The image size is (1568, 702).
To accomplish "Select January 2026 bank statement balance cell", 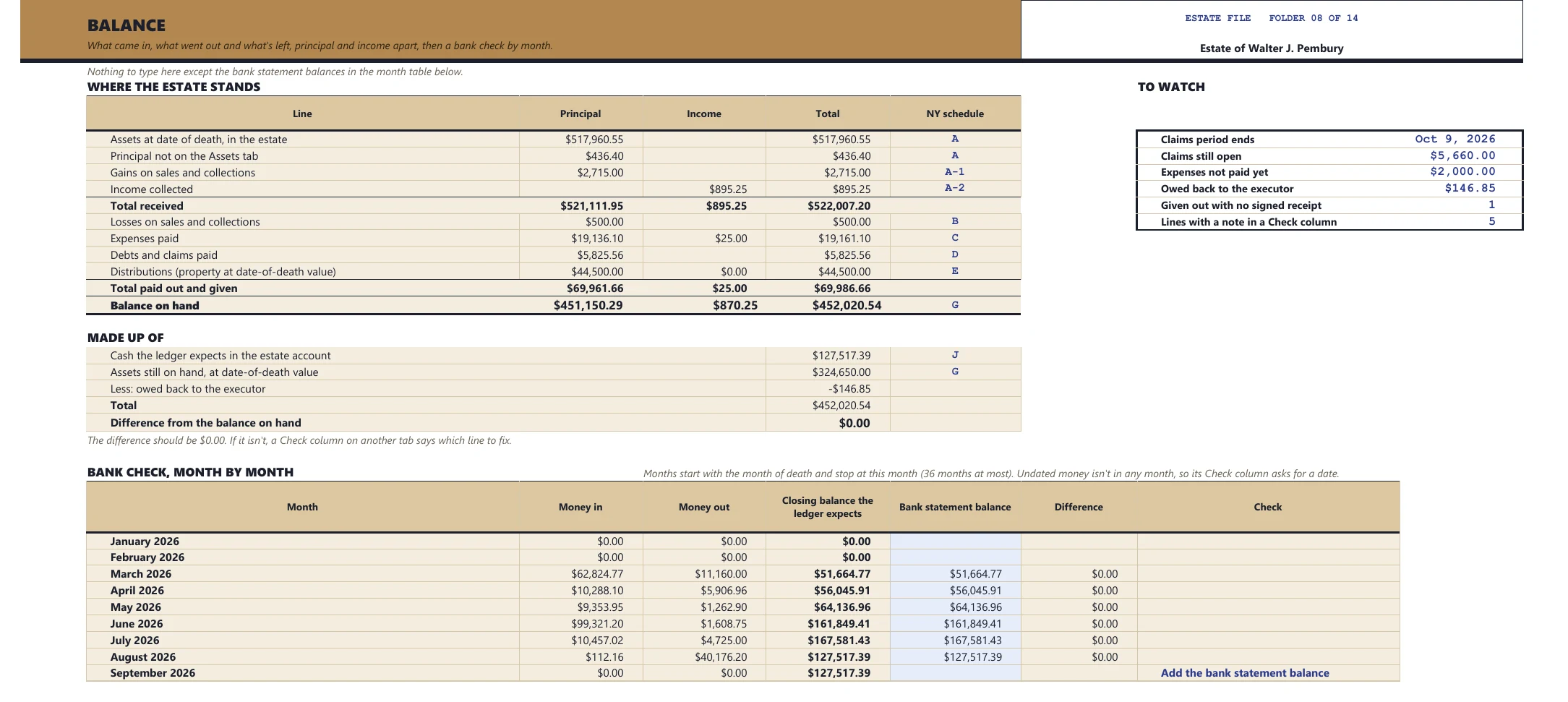I will tap(955, 542).
